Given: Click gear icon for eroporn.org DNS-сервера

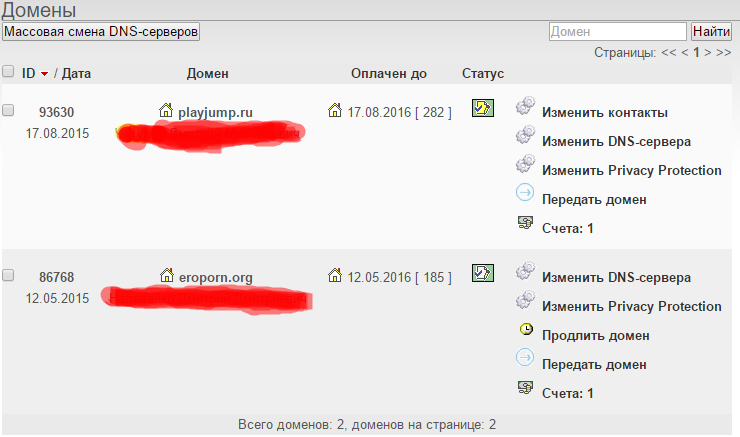Looking at the screenshot, I should [x=525, y=270].
